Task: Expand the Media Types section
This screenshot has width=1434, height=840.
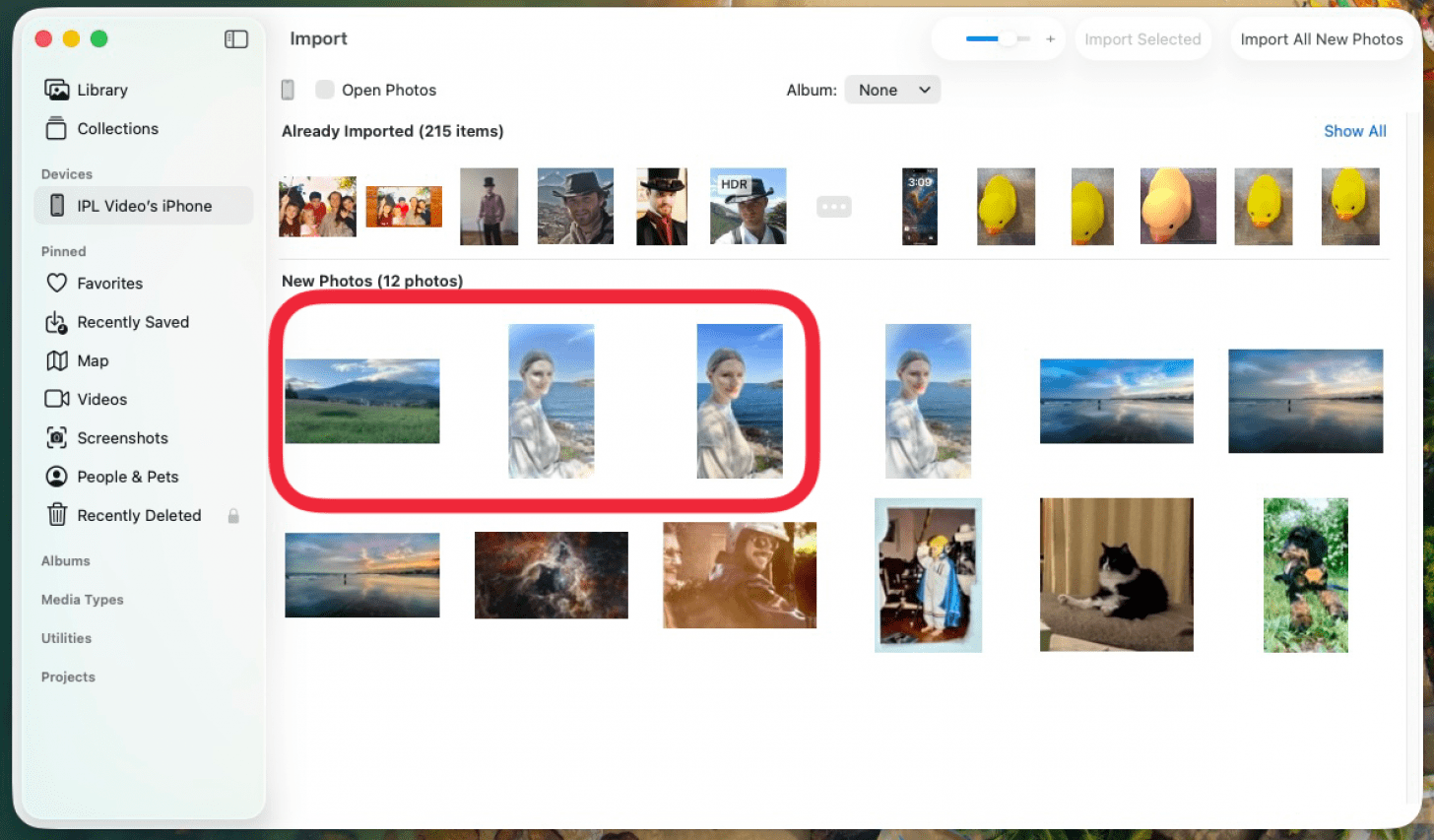Action: click(83, 600)
